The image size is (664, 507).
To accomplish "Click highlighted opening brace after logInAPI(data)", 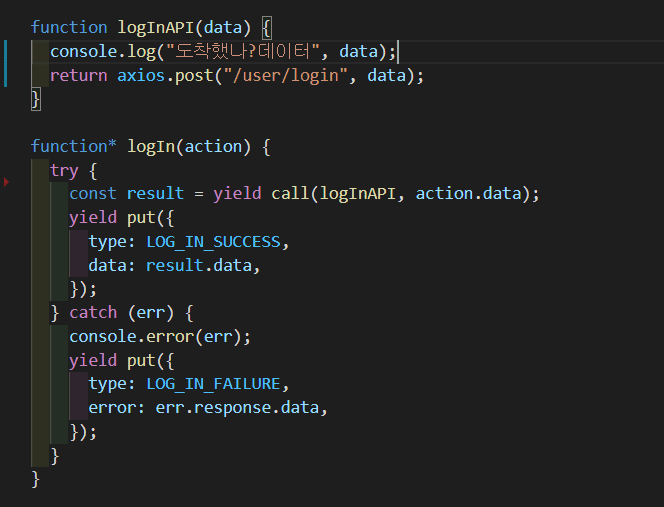I will pyautogui.click(x=267, y=28).
